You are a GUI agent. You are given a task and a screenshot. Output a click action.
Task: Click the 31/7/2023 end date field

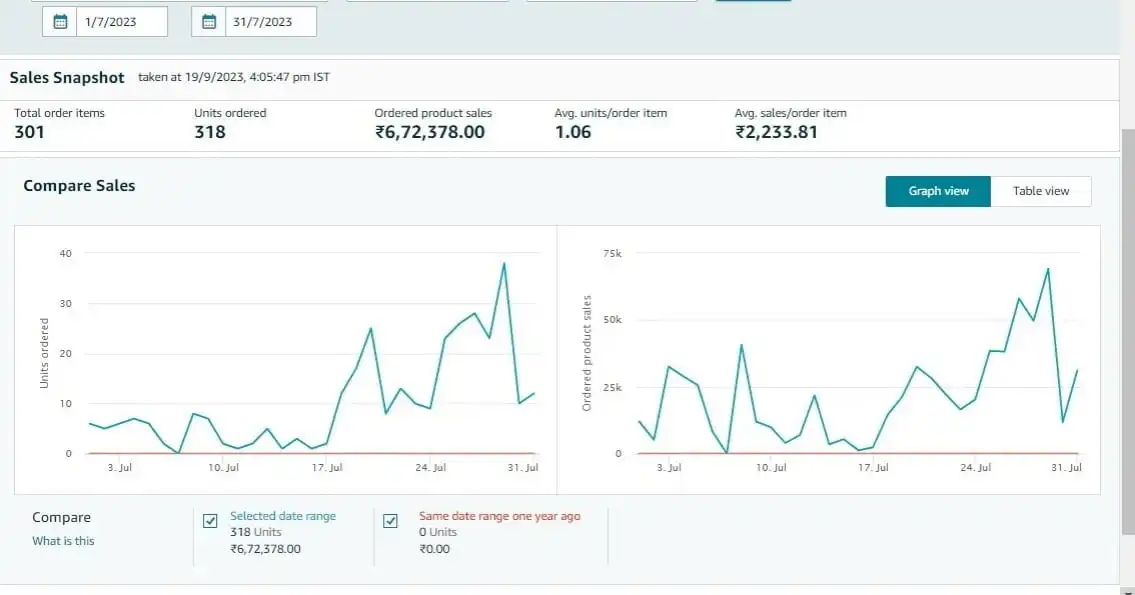pos(270,22)
